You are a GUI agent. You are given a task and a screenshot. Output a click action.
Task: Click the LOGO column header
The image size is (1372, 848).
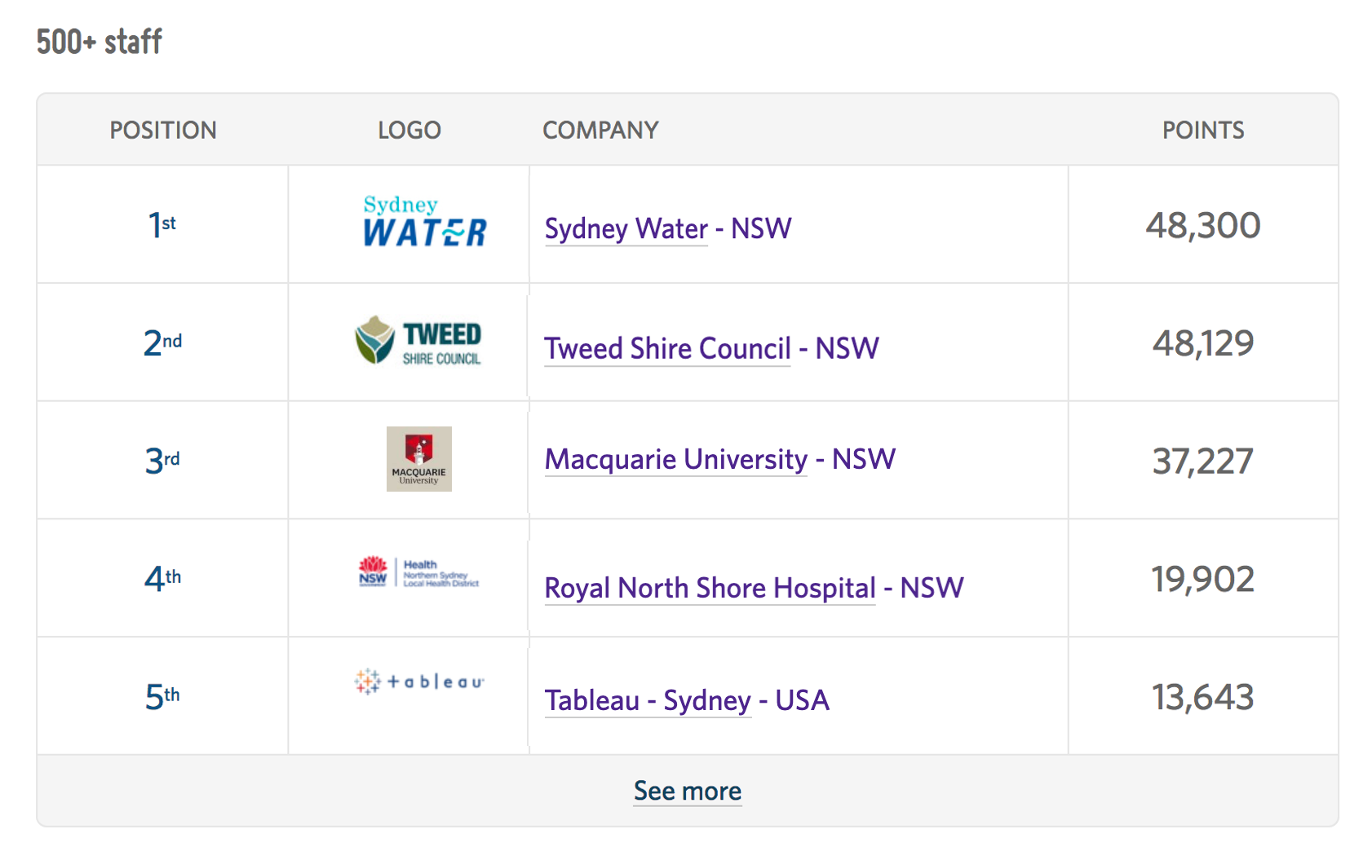pos(409,130)
